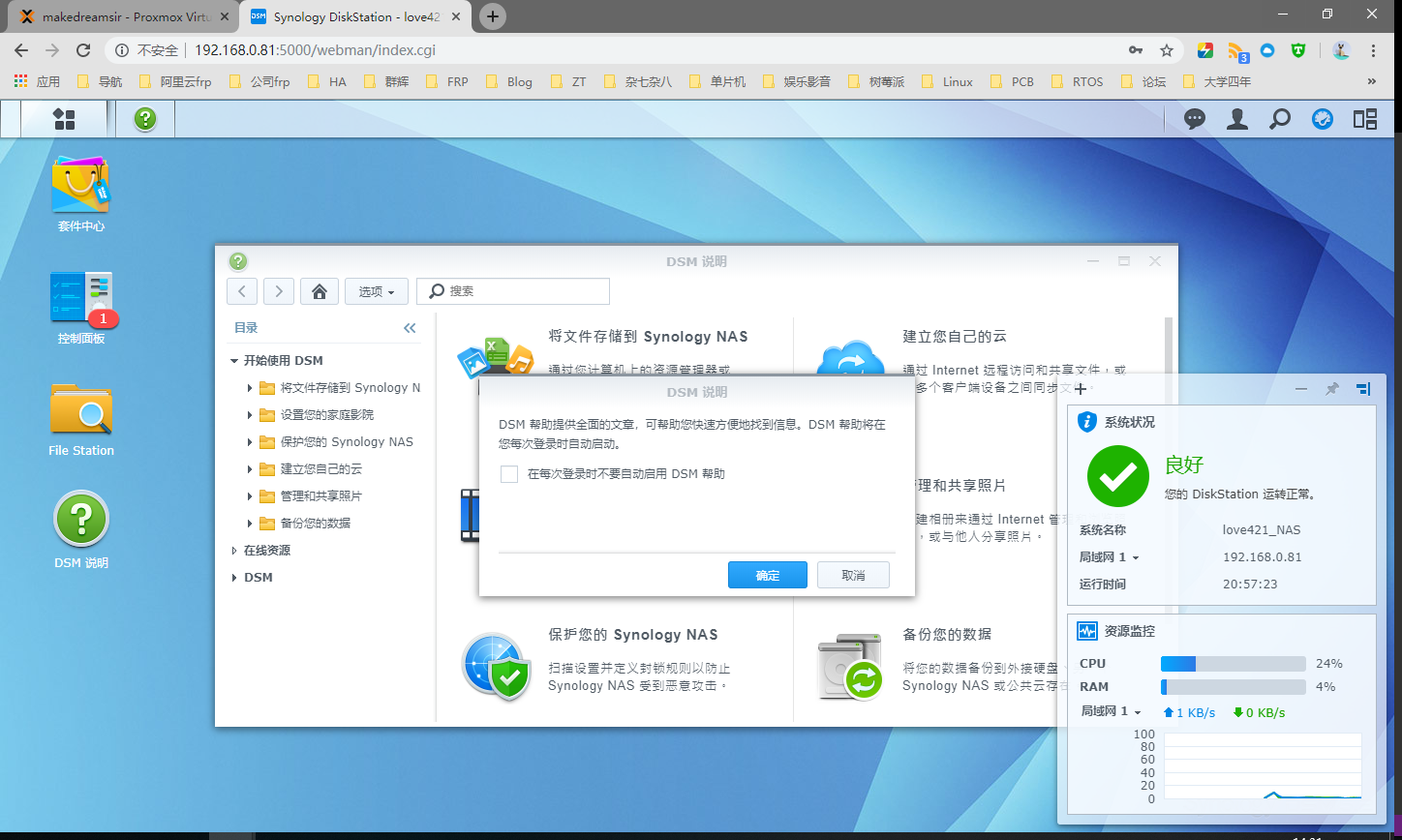Open the 建立您自己的云 help article heading
The width and height of the screenshot is (1402, 840).
click(955, 337)
